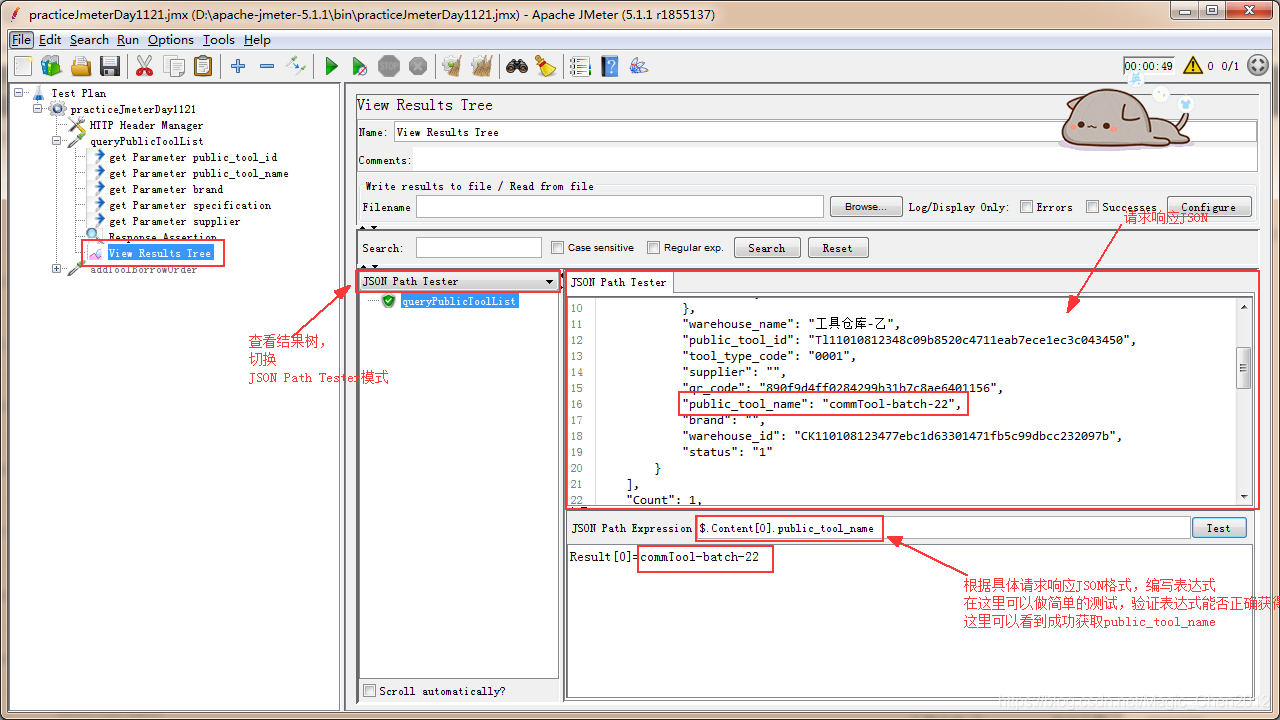This screenshot has height=720, width=1280.
Task: Open the Options menu
Action: point(171,40)
